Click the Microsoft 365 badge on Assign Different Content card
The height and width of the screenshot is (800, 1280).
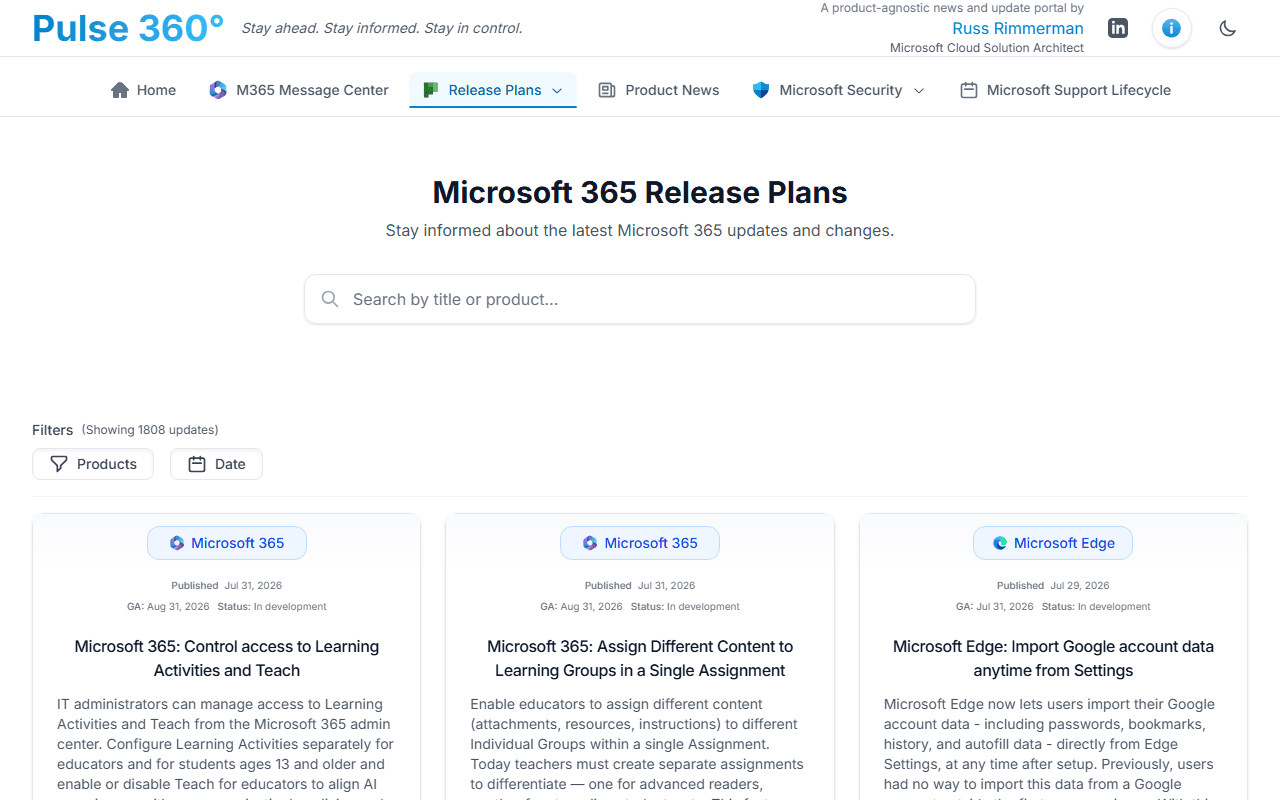pyautogui.click(x=640, y=543)
